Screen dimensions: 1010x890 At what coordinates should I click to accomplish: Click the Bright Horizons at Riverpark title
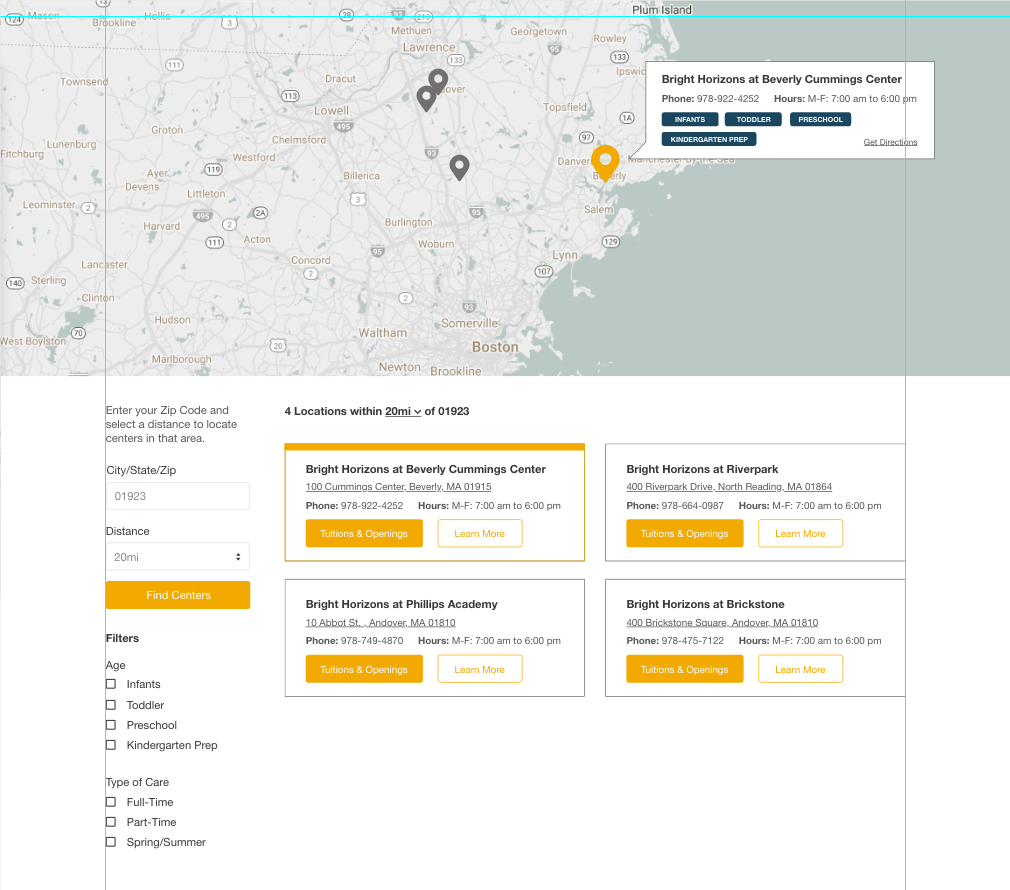[x=702, y=469]
